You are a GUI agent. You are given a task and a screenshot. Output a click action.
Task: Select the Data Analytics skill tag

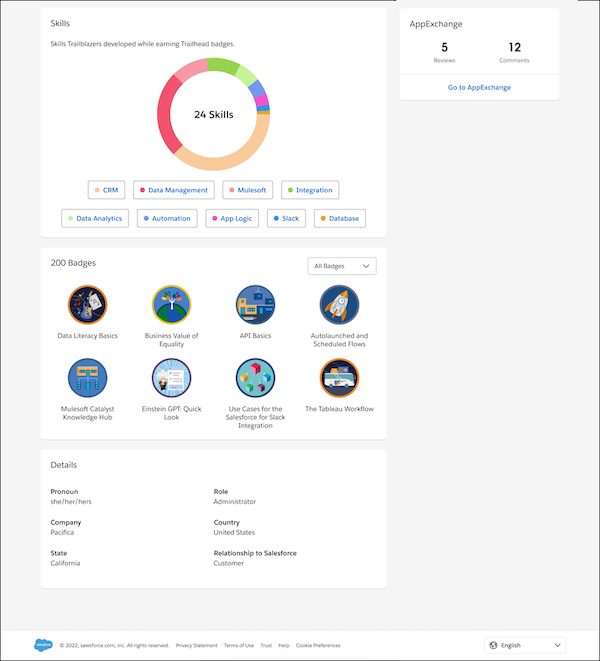[95, 218]
